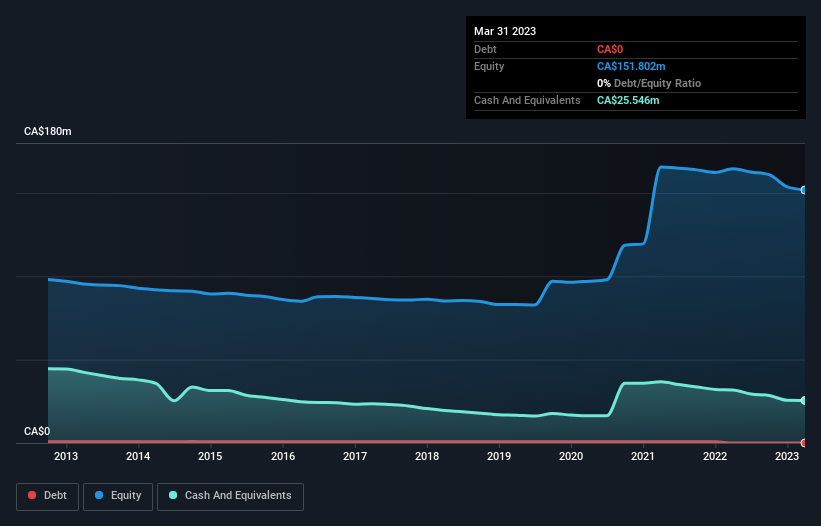Toggle the Equity legend button

[118, 496]
